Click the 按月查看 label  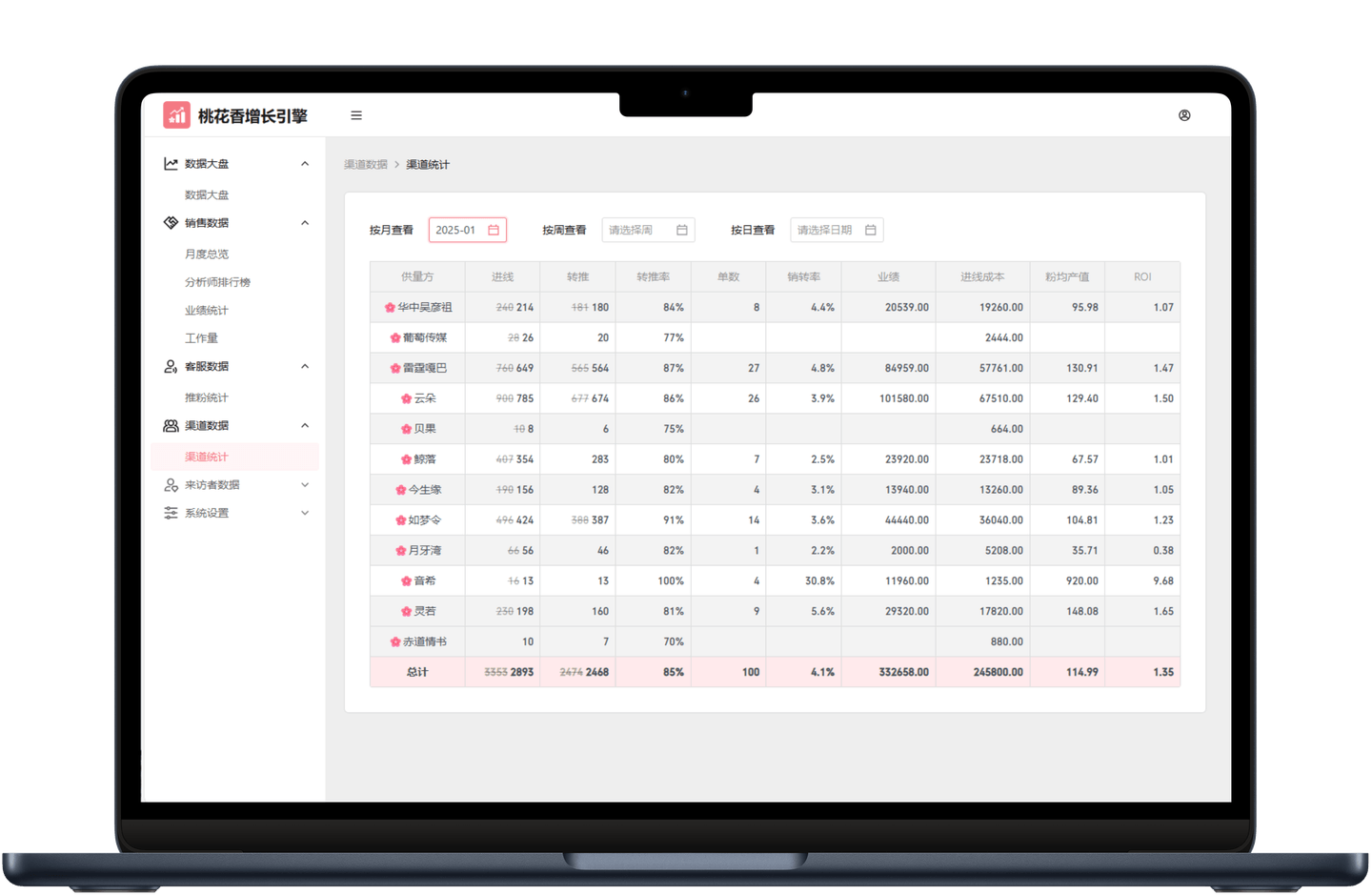(392, 231)
